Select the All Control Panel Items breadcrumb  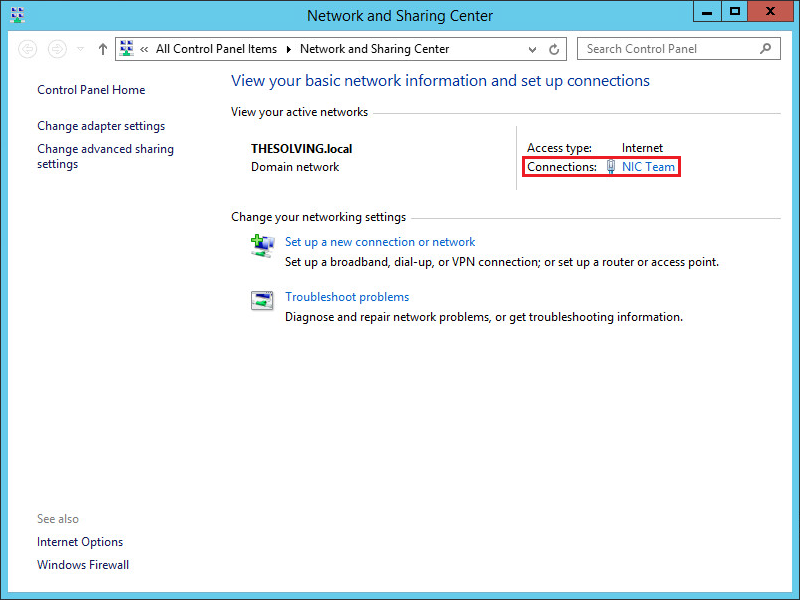coord(218,49)
